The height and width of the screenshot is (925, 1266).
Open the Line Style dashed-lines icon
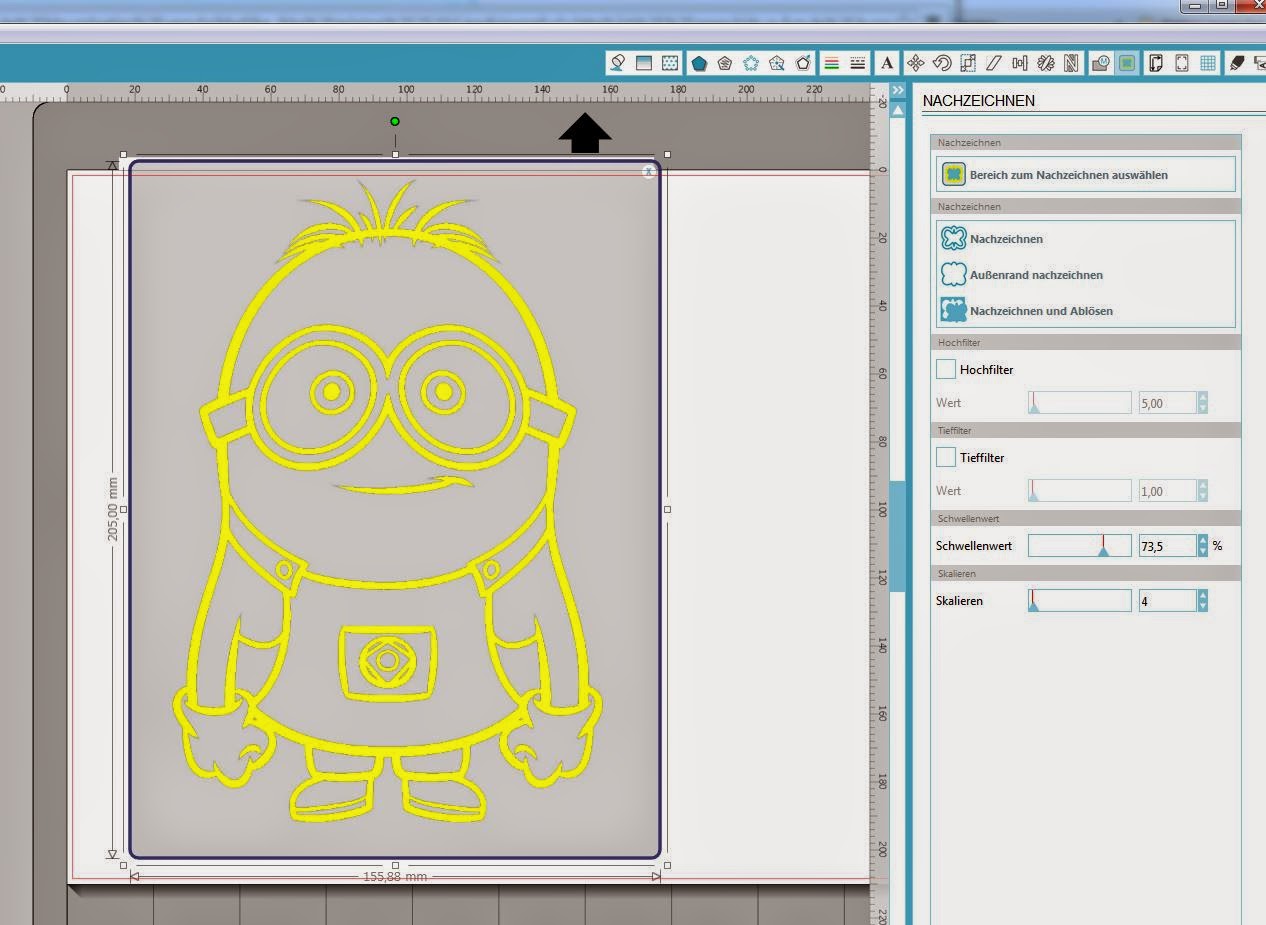pos(857,63)
